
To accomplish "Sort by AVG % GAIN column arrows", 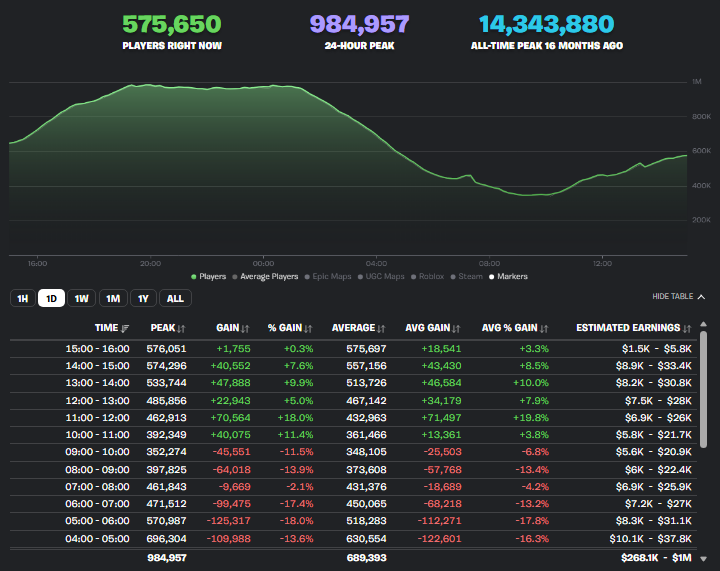I will [544, 329].
